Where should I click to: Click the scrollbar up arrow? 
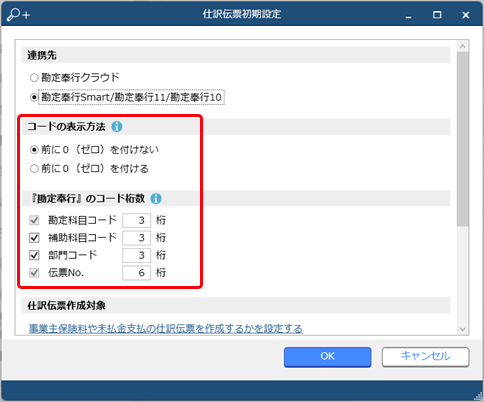(x=463, y=46)
